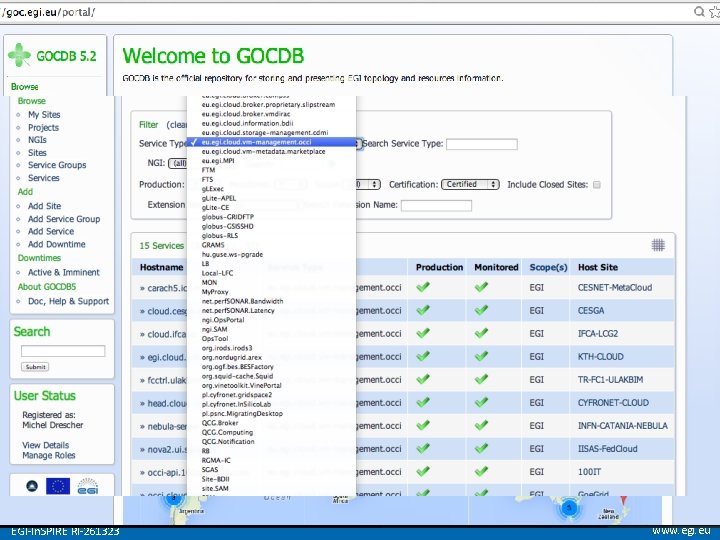Open CYFRONET-CLOUD host site
Image resolution: width=720 pixels, height=540 pixels.
(613, 403)
